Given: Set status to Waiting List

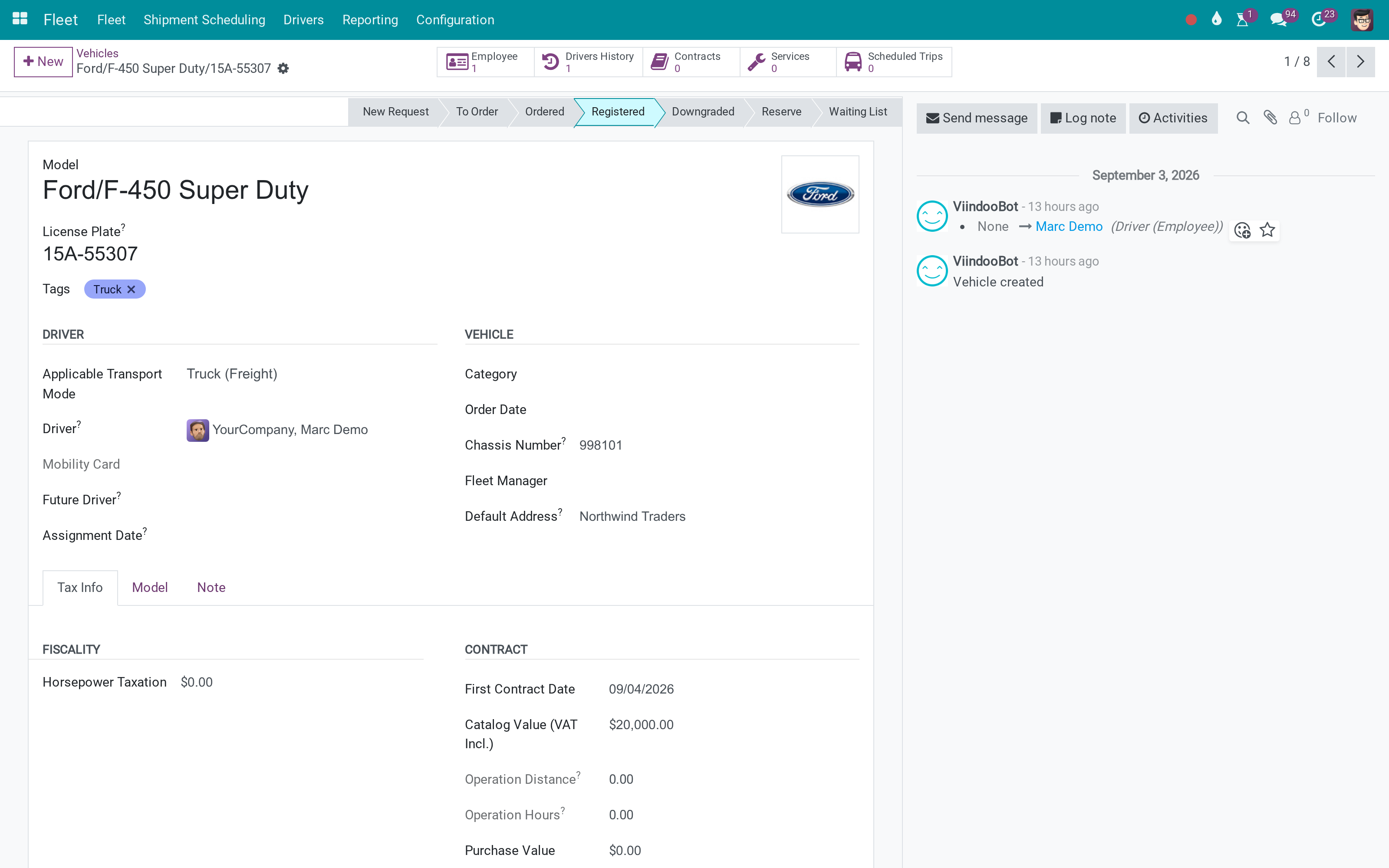Looking at the screenshot, I should pyautogui.click(x=858, y=112).
